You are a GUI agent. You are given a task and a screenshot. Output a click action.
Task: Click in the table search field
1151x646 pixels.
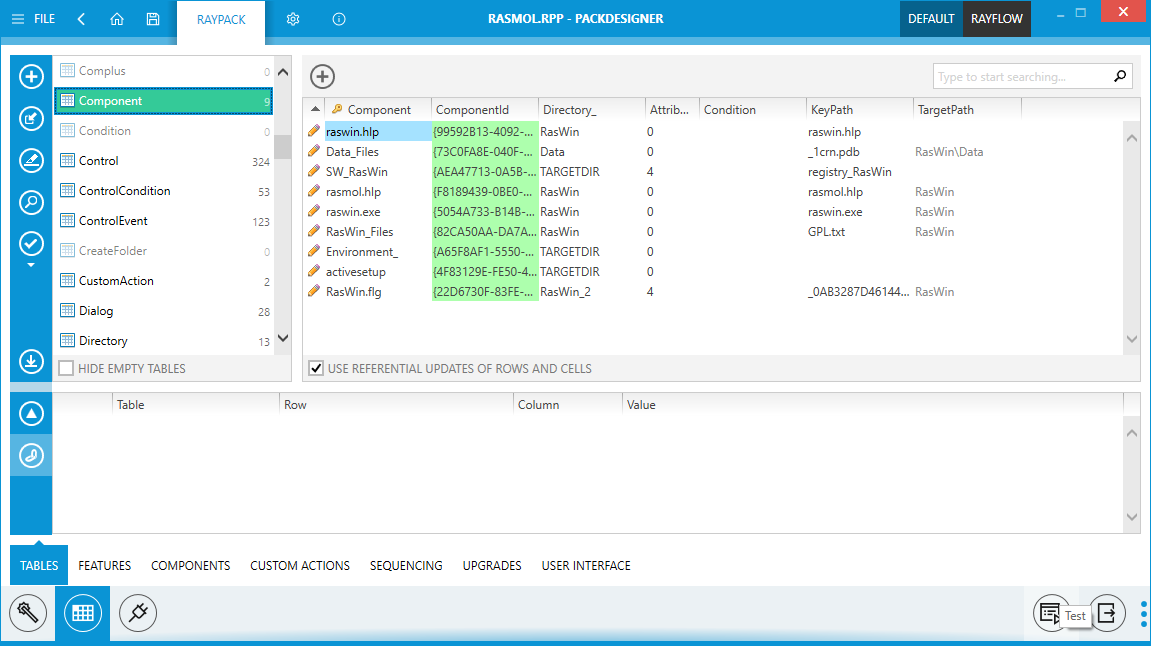1020,77
